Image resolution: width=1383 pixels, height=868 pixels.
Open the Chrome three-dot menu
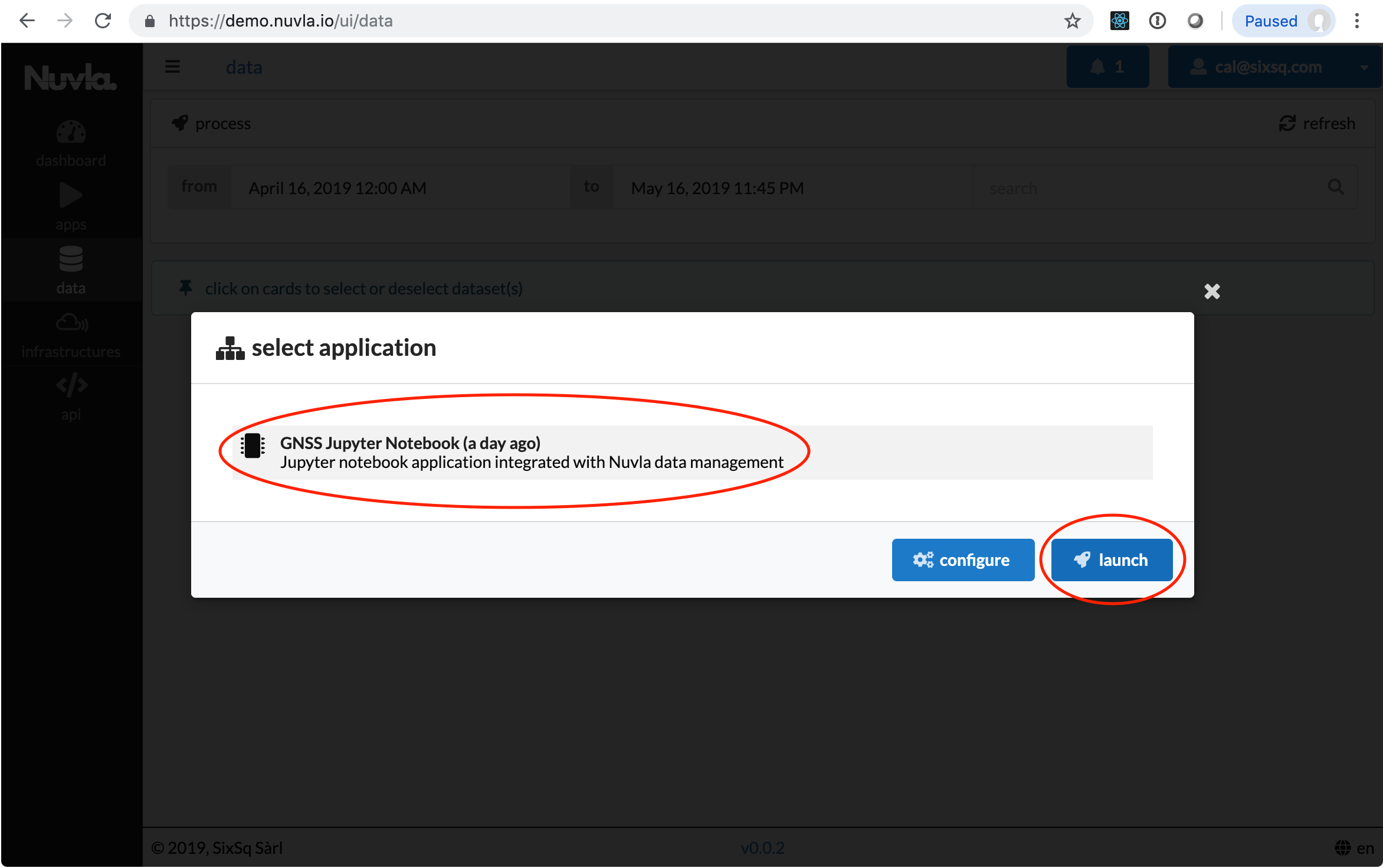(1357, 21)
